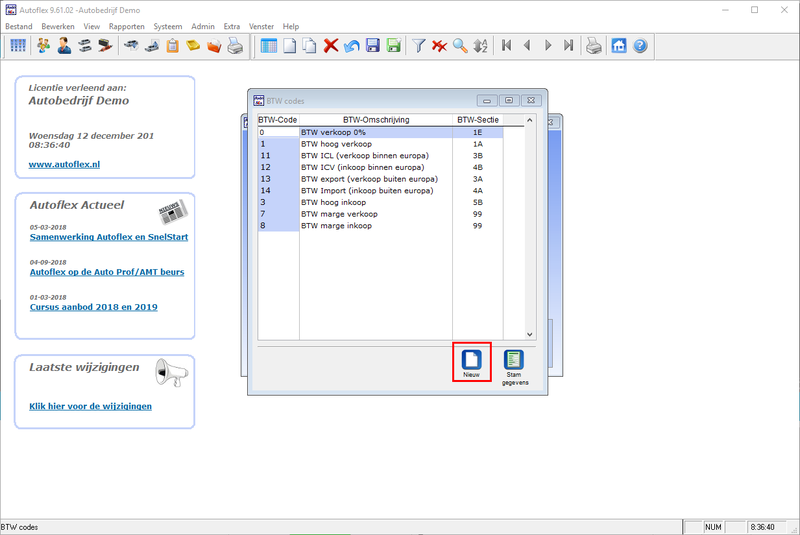Click the BTW codes list scroll up arrow

click(530, 120)
